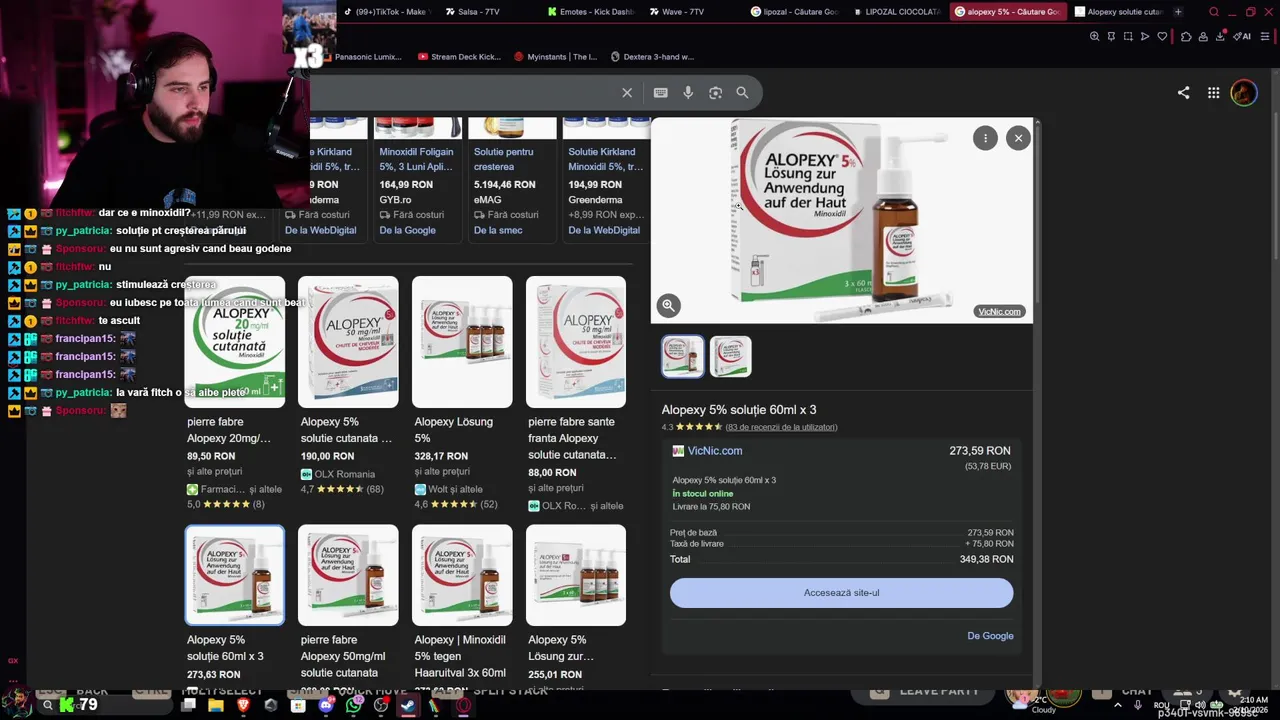Open Stream Deck Kick bookmark

coord(459,57)
